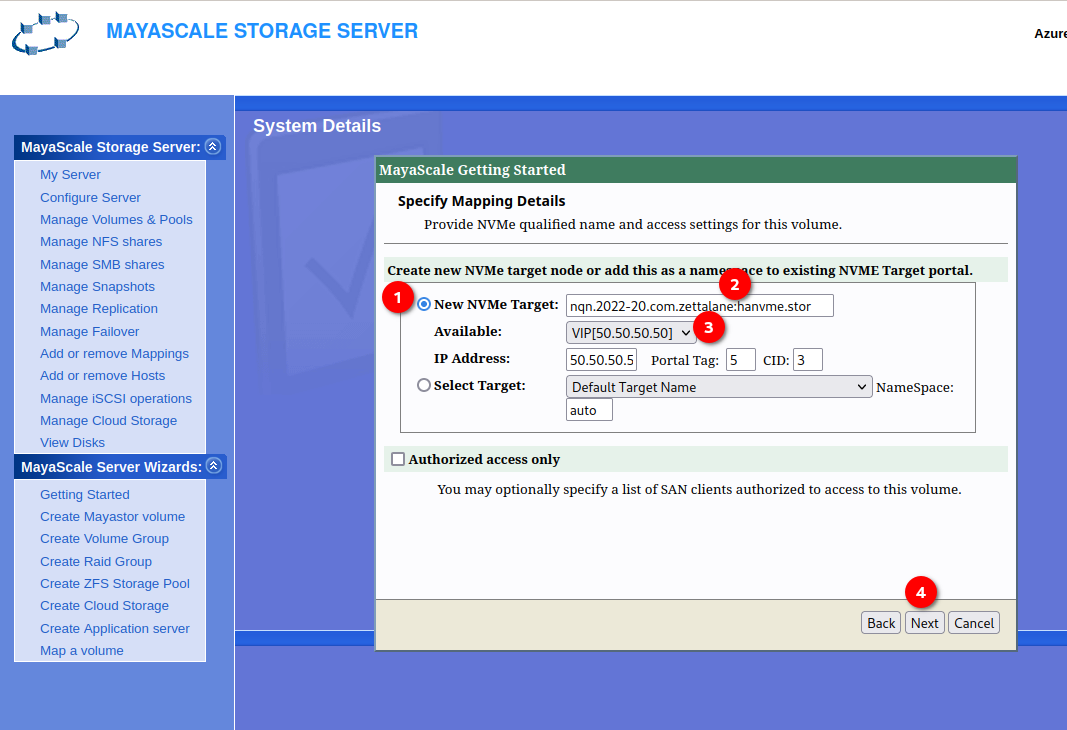Viewport: 1067px width, 730px height.
Task: Choose the Select Target radio option
Action: [x=424, y=385]
